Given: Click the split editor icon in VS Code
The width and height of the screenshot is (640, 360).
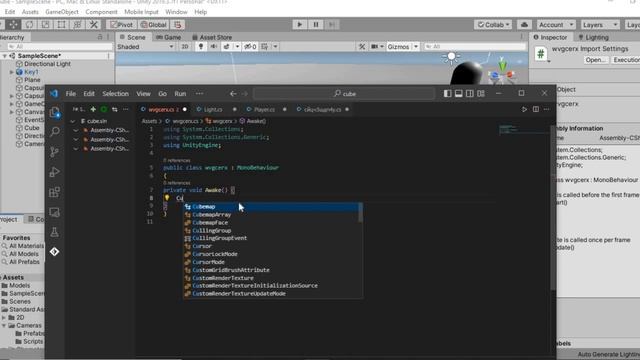Looking at the screenshot, I should pyautogui.click(x=536, y=109).
